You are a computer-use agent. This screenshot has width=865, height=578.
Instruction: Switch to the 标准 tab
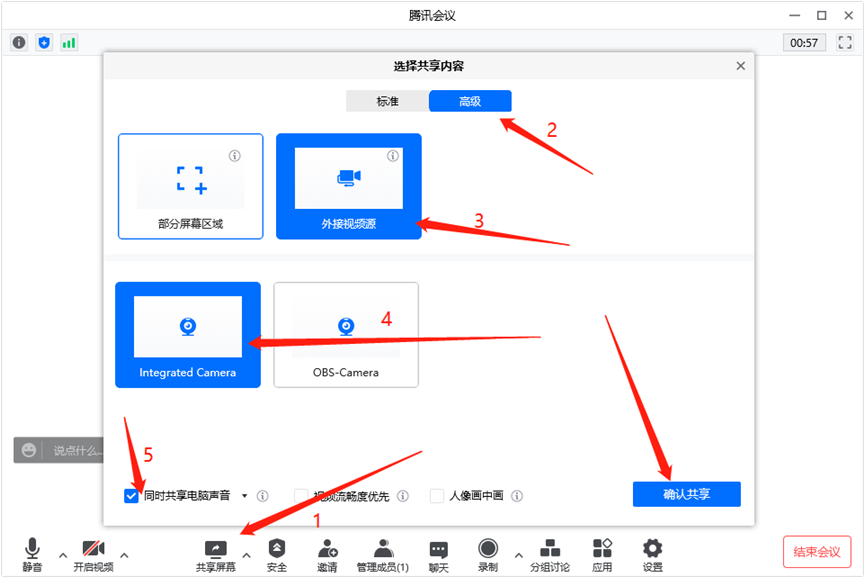coord(387,101)
